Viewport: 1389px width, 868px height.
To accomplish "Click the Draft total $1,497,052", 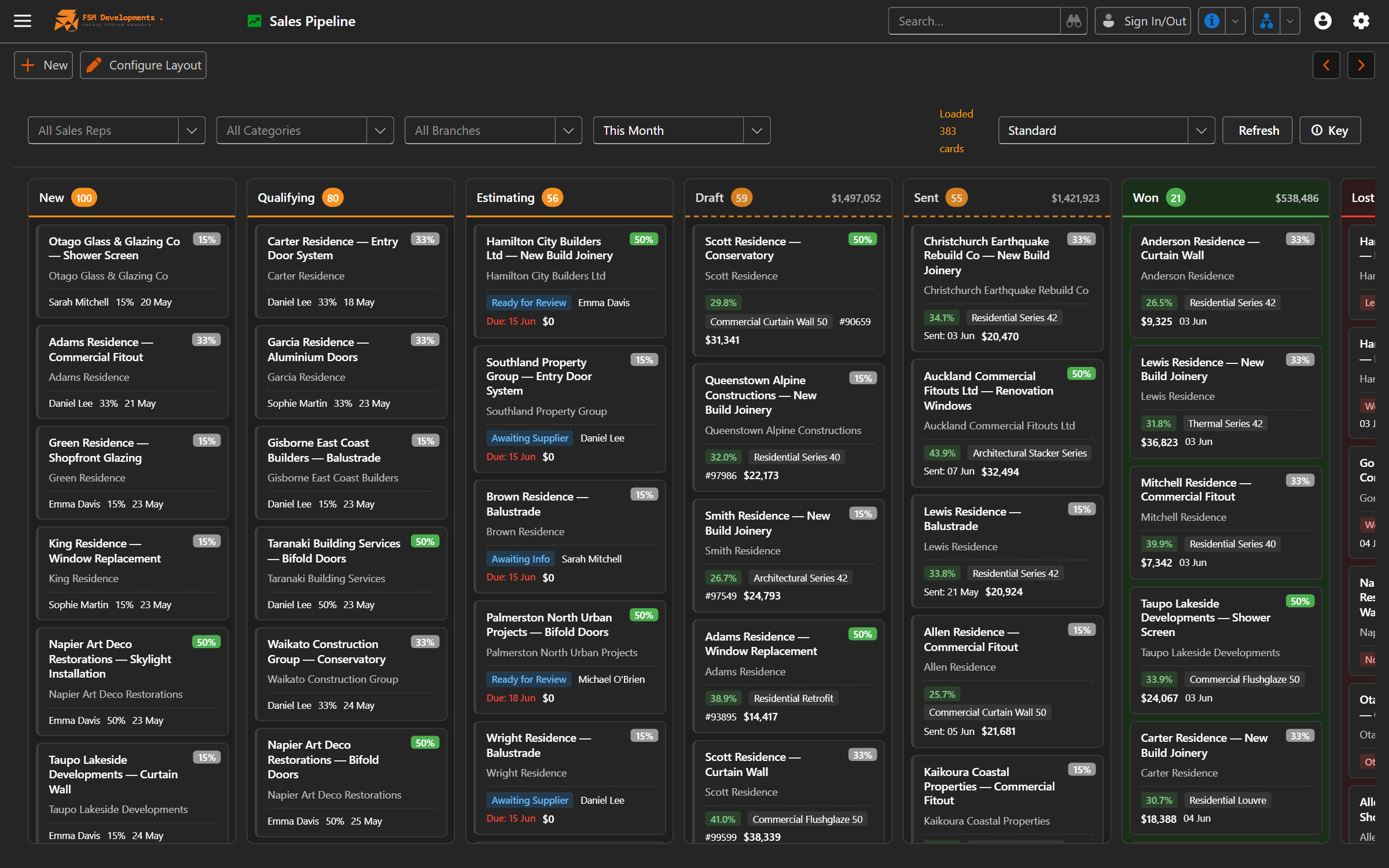I will coord(855,198).
